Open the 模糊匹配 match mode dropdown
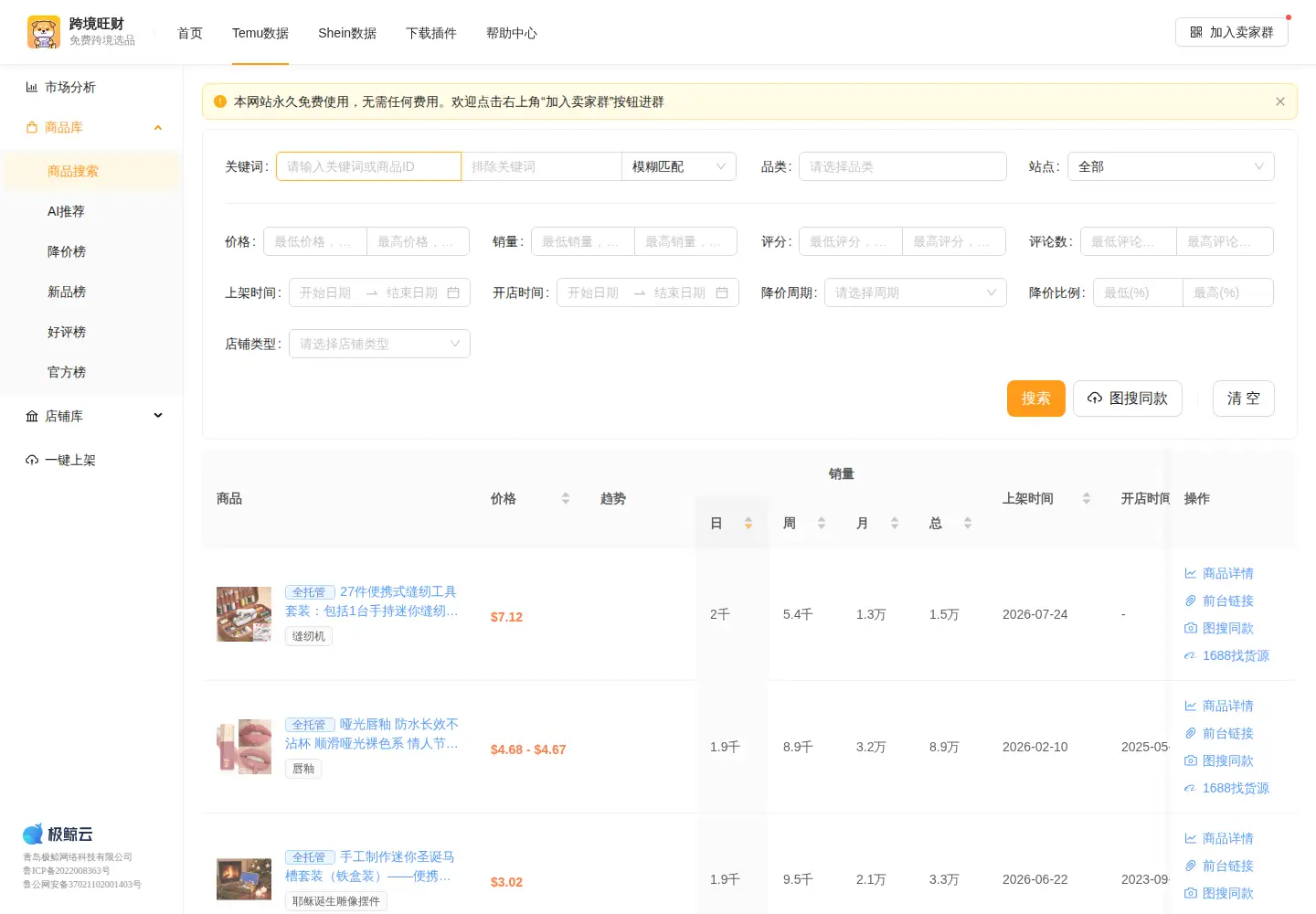The image size is (1316, 914). click(x=679, y=166)
